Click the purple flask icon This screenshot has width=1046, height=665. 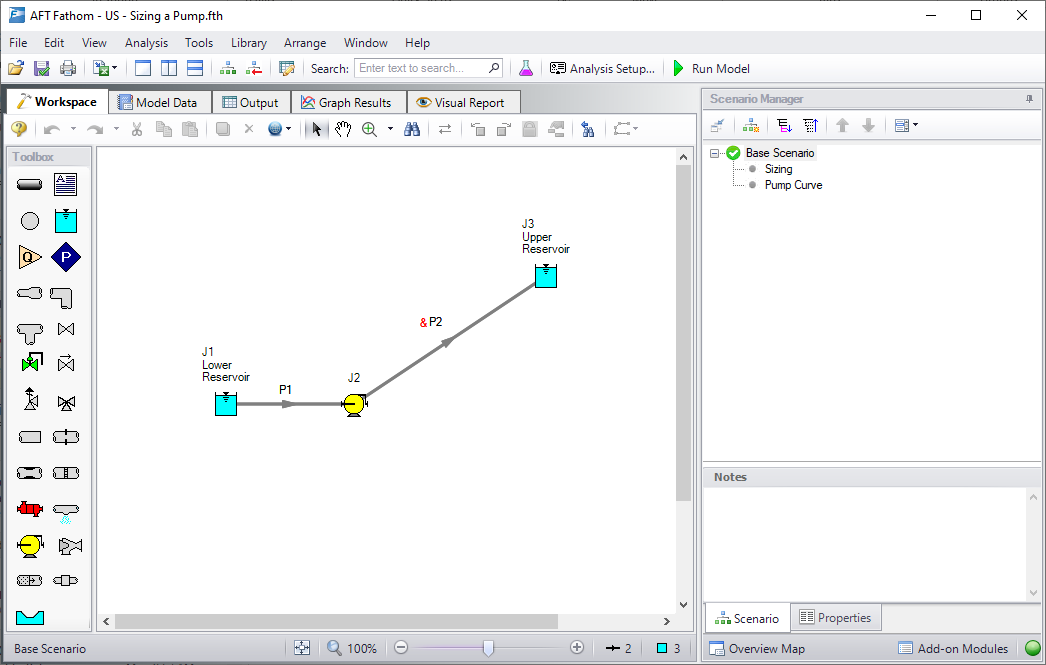coord(525,69)
